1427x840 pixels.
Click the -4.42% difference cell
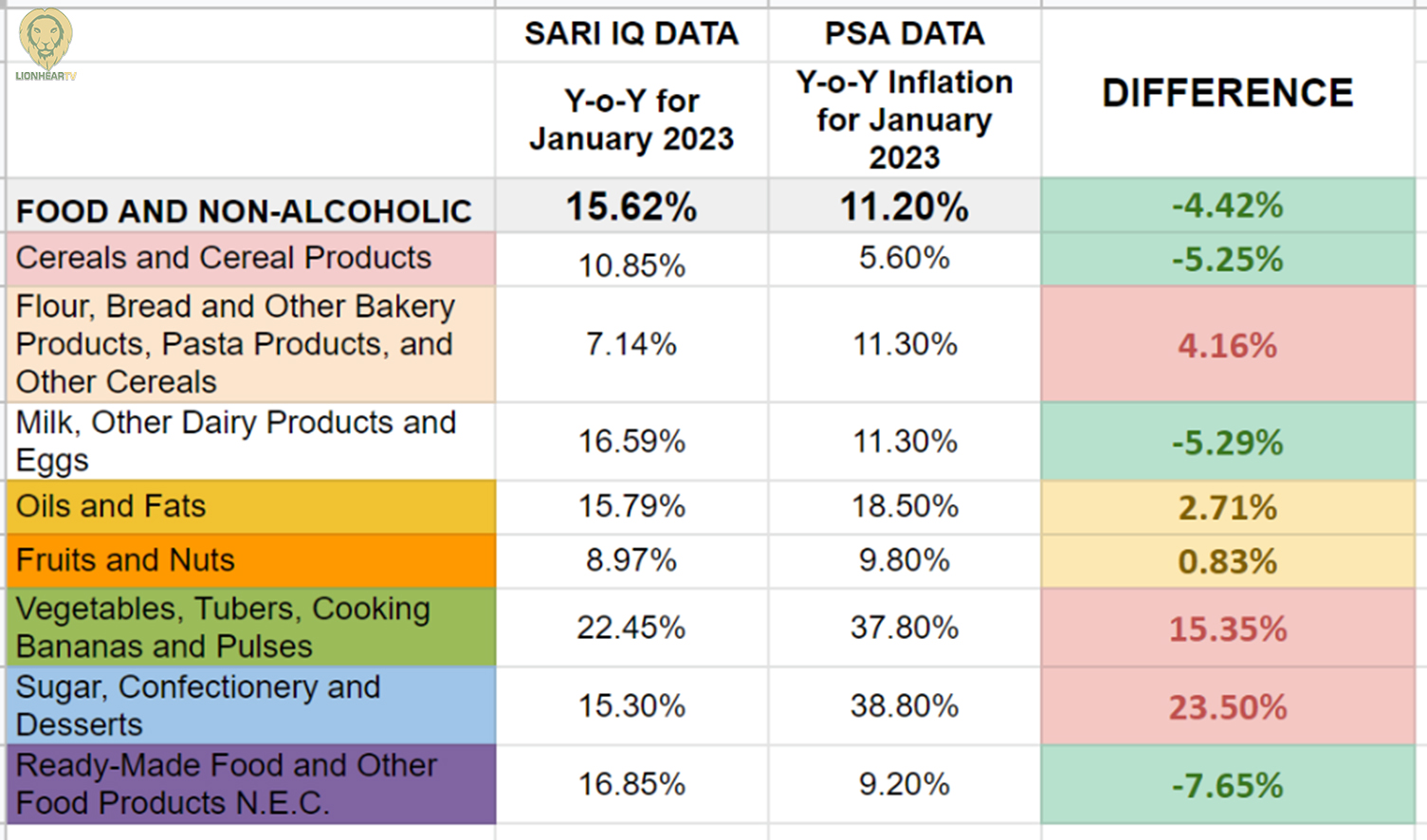click(x=1228, y=206)
